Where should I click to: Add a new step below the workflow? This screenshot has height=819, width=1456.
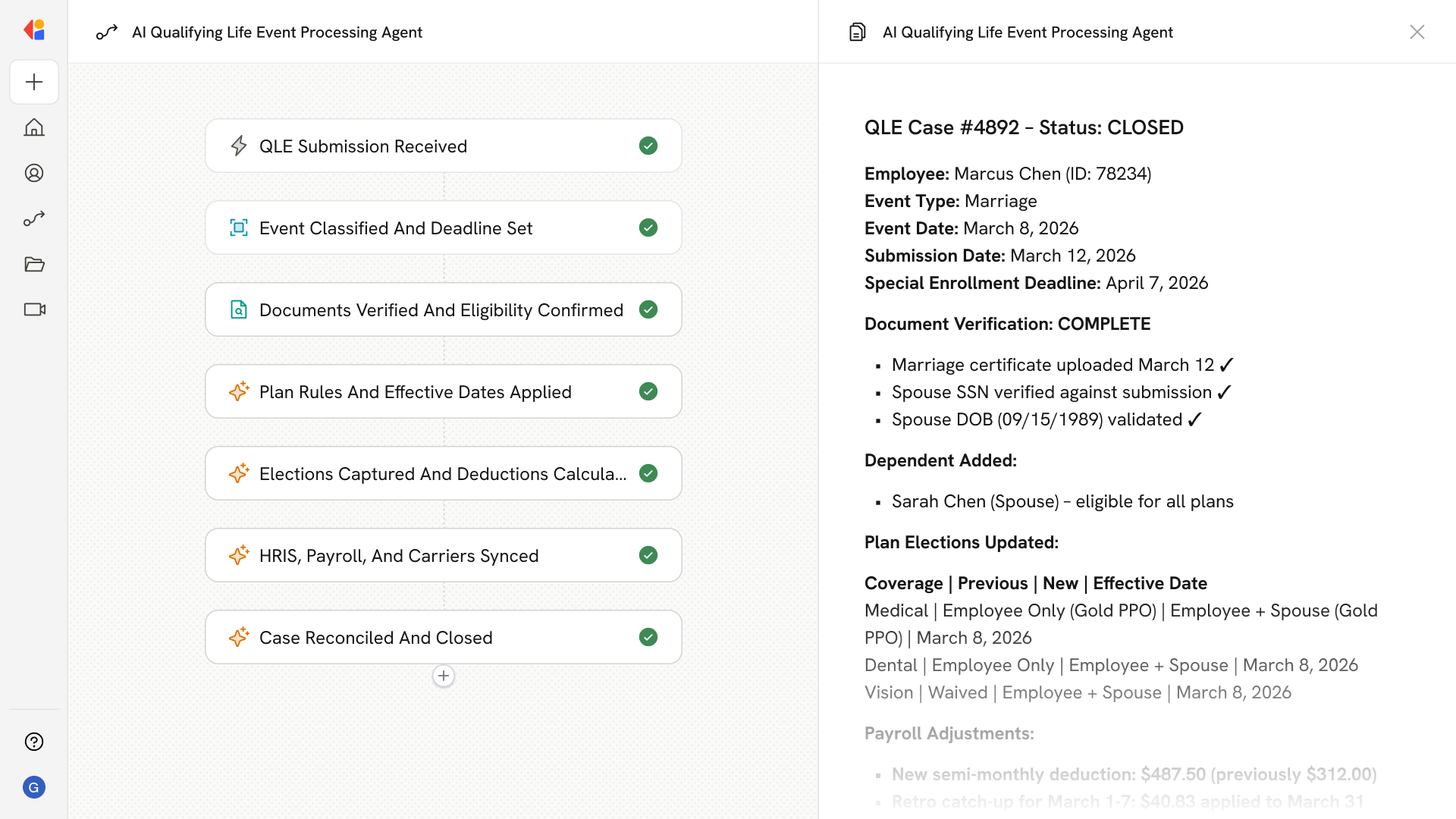click(444, 676)
